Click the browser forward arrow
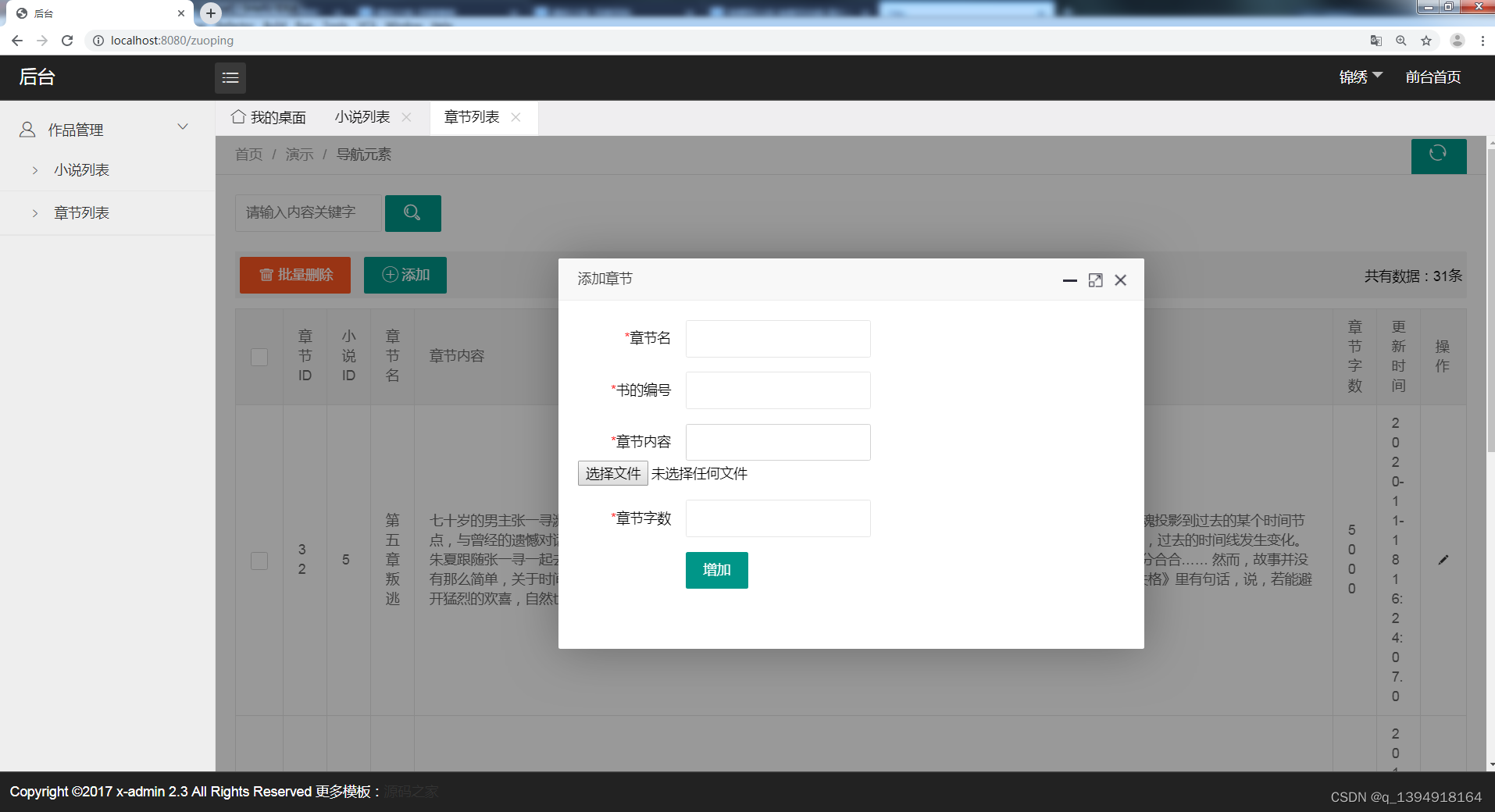 coord(42,41)
